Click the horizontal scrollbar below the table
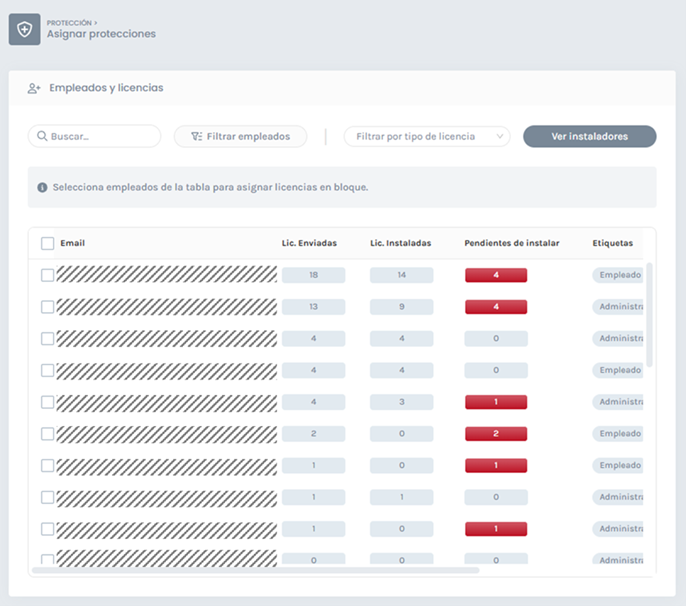 point(255,570)
